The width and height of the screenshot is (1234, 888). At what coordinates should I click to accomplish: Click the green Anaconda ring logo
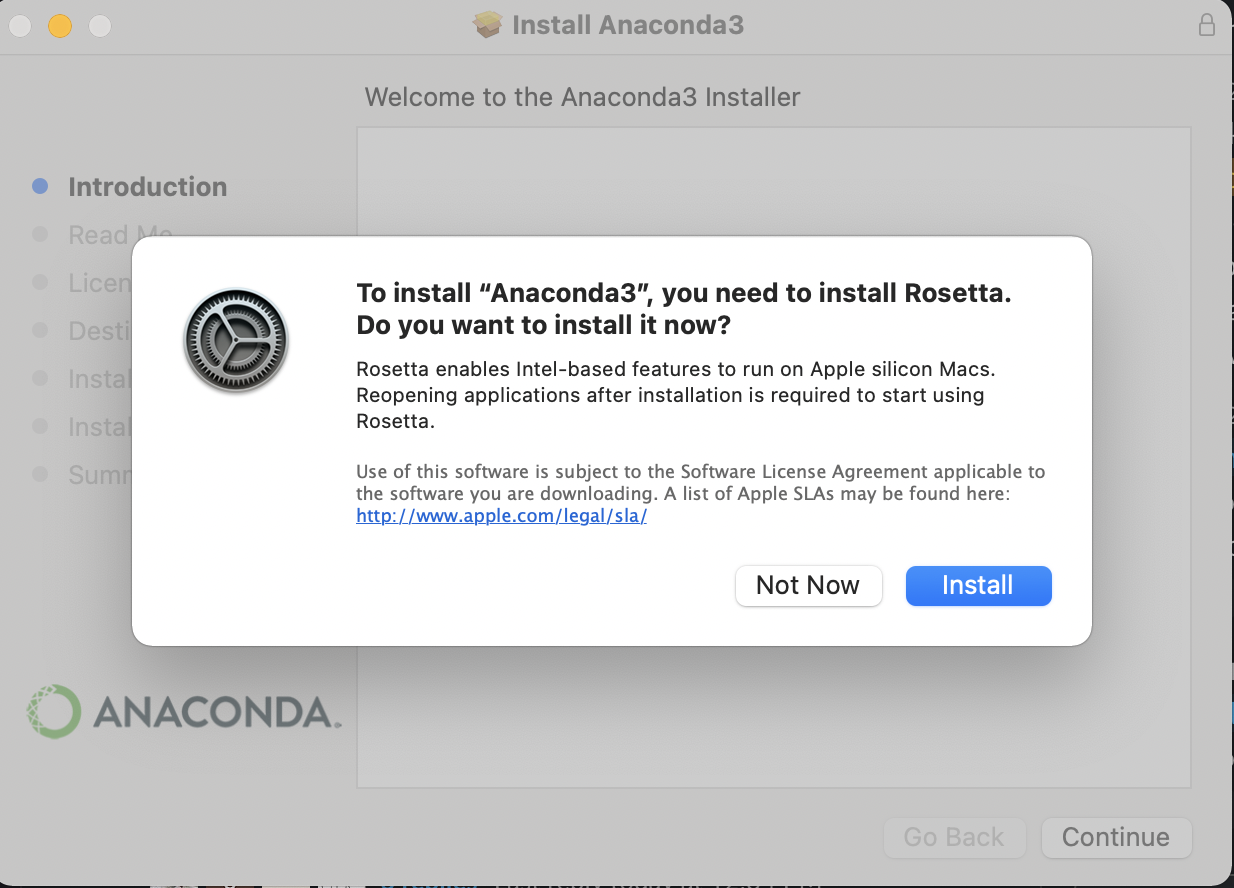(x=53, y=712)
